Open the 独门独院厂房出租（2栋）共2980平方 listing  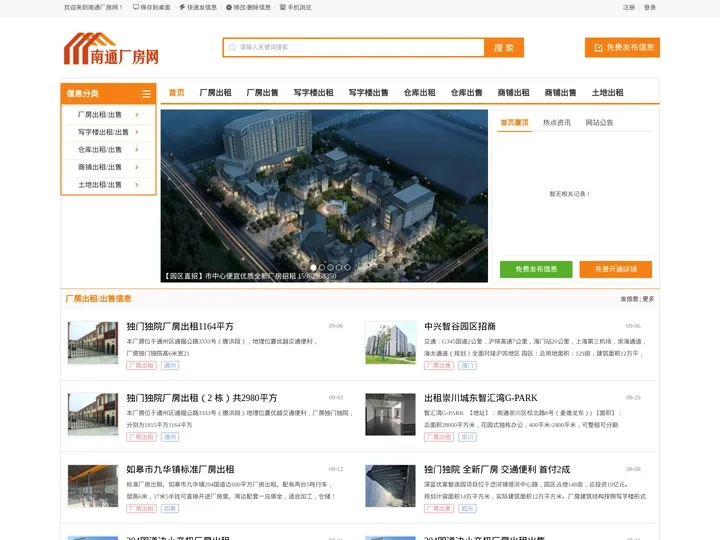click(202, 398)
